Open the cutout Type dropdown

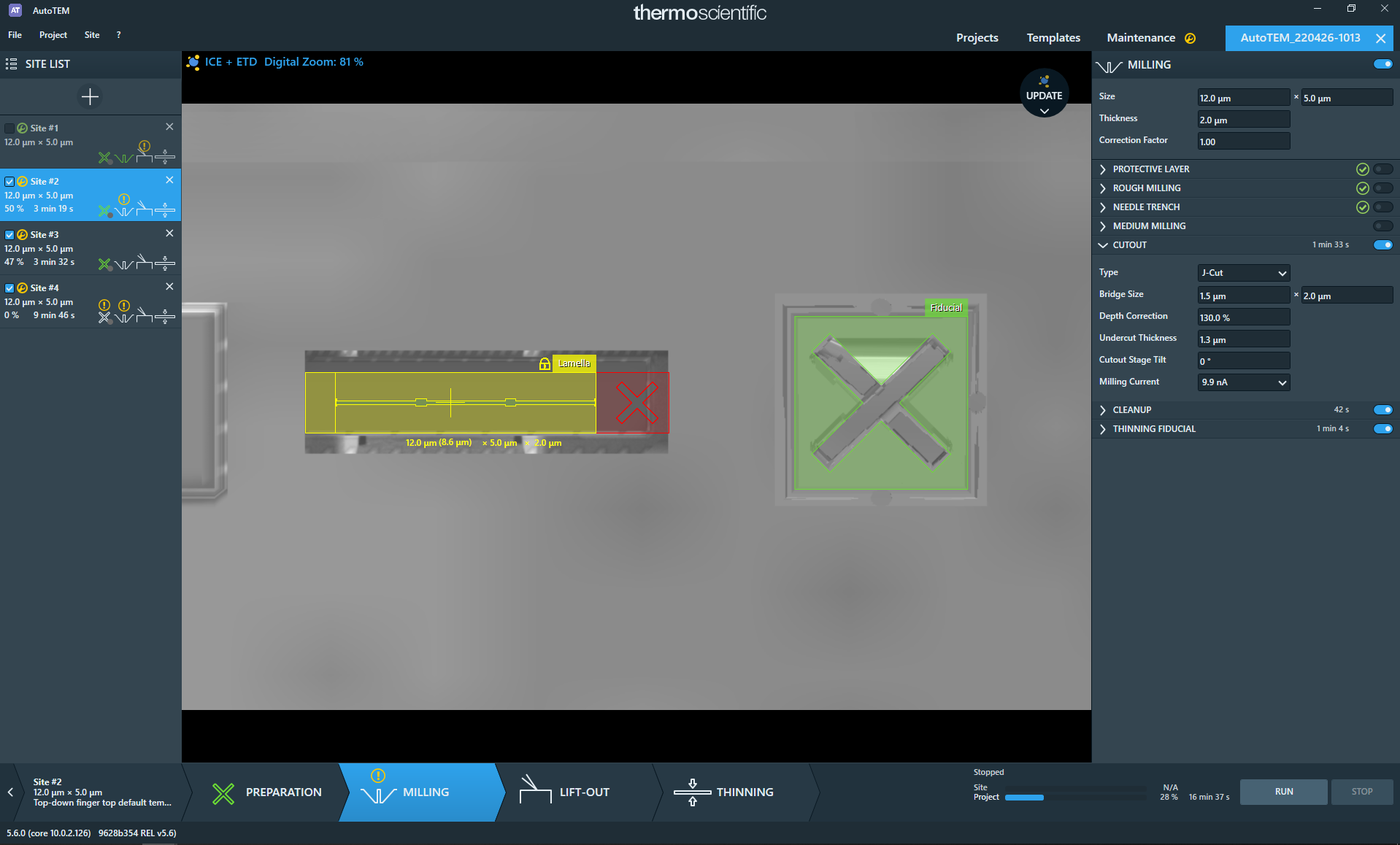[1243, 273]
